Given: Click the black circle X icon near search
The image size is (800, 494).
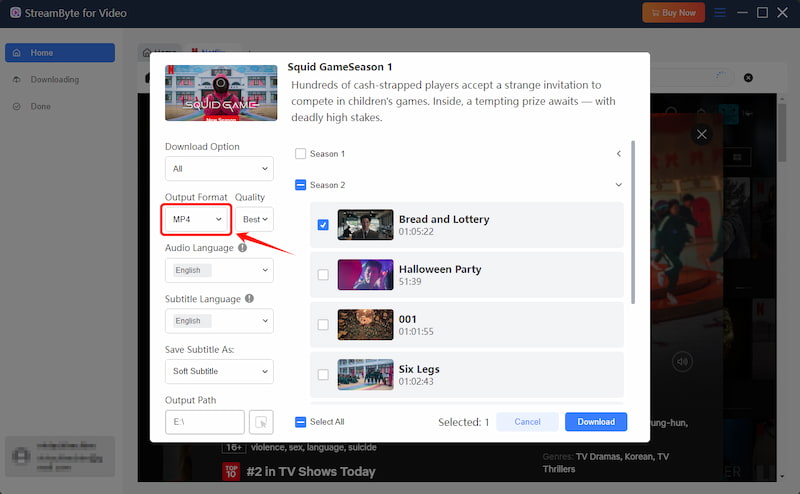Looking at the screenshot, I should [x=748, y=78].
